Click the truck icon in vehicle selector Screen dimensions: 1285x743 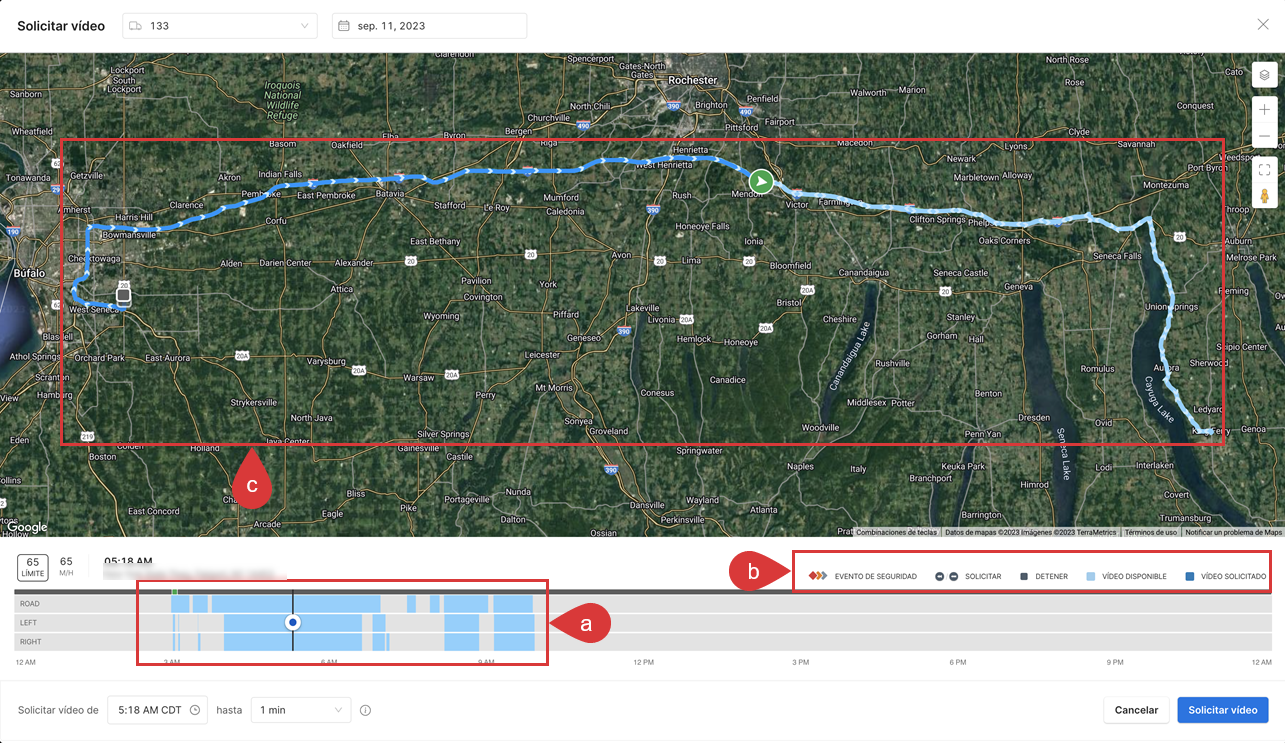(x=136, y=26)
